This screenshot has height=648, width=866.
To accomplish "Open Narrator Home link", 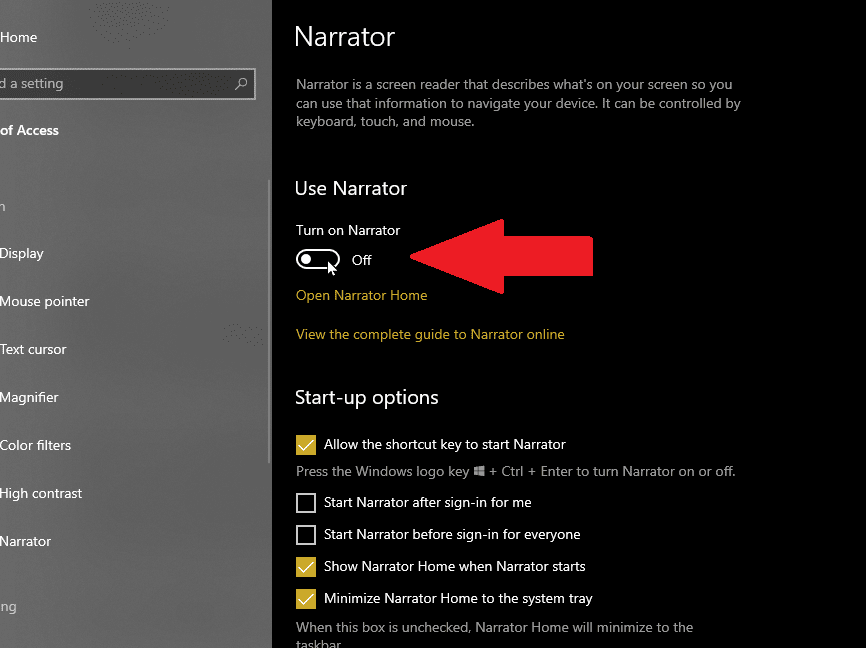I will tap(361, 295).
